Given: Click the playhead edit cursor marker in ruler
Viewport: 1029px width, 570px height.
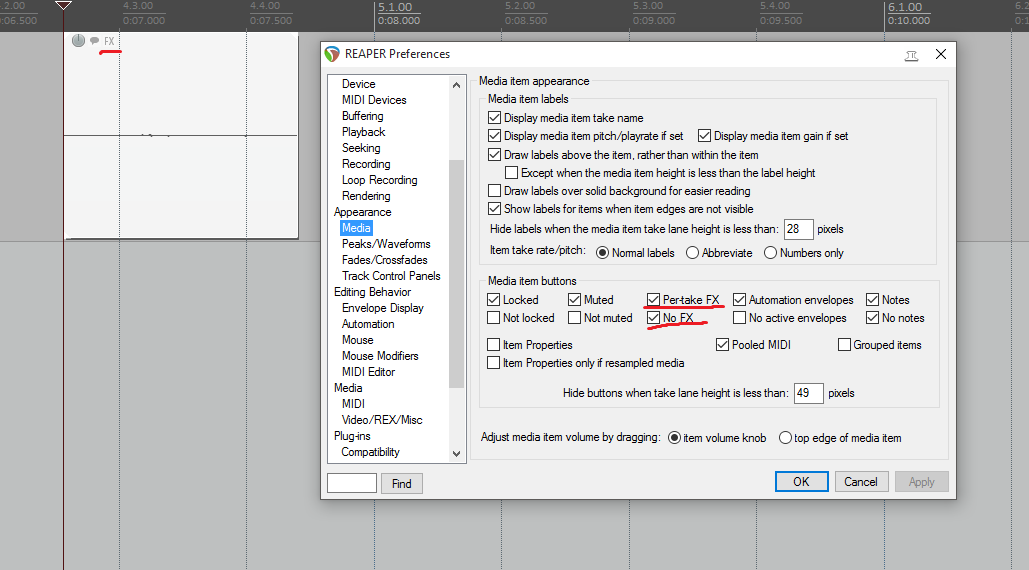Looking at the screenshot, I should coord(64,5).
